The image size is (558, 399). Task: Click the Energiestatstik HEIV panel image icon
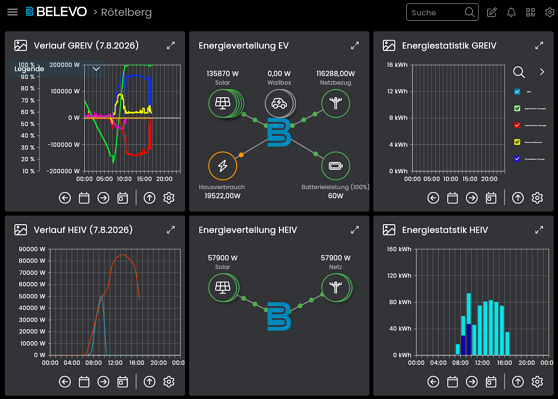click(389, 230)
